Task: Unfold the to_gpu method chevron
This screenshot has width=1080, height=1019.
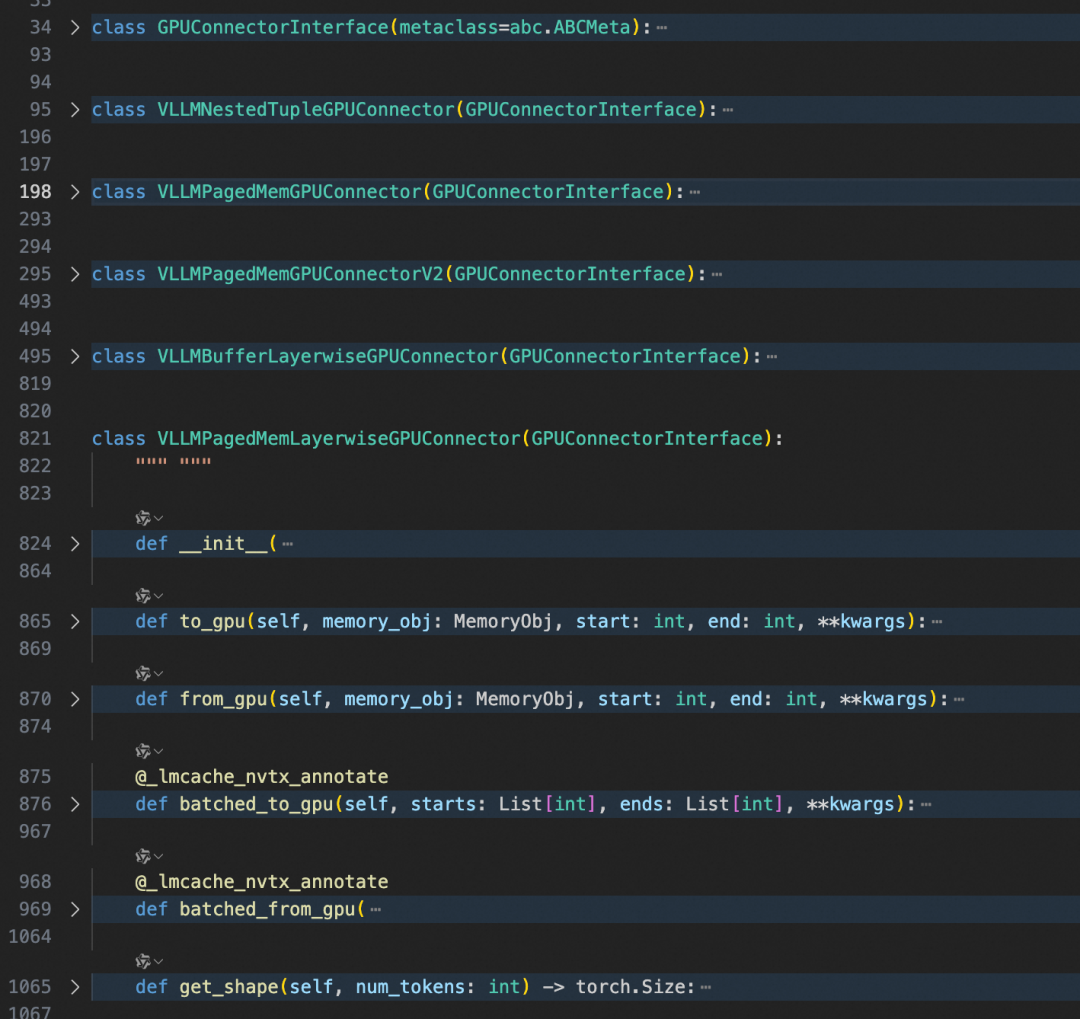Action: (x=75, y=621)
